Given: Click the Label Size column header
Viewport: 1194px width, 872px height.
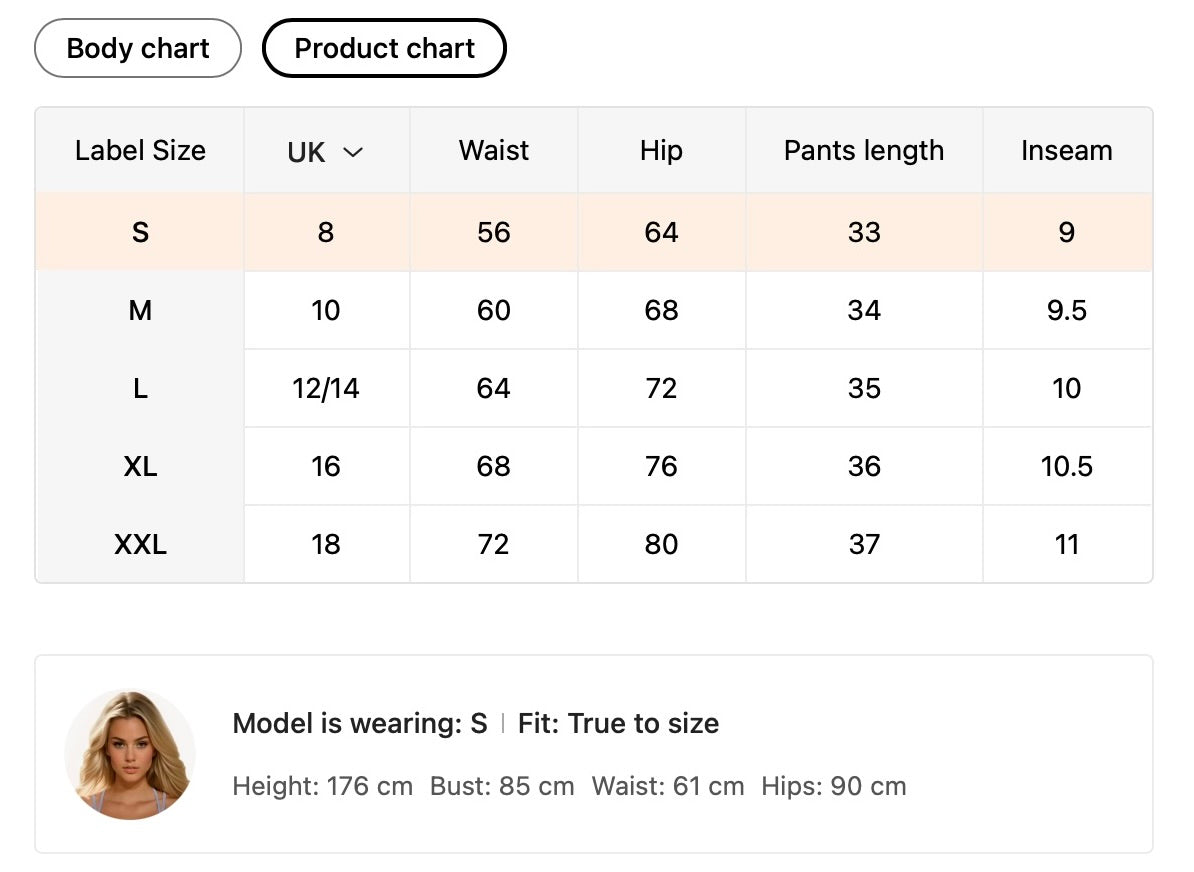Looking at the screenshot, I should [140, 151].
